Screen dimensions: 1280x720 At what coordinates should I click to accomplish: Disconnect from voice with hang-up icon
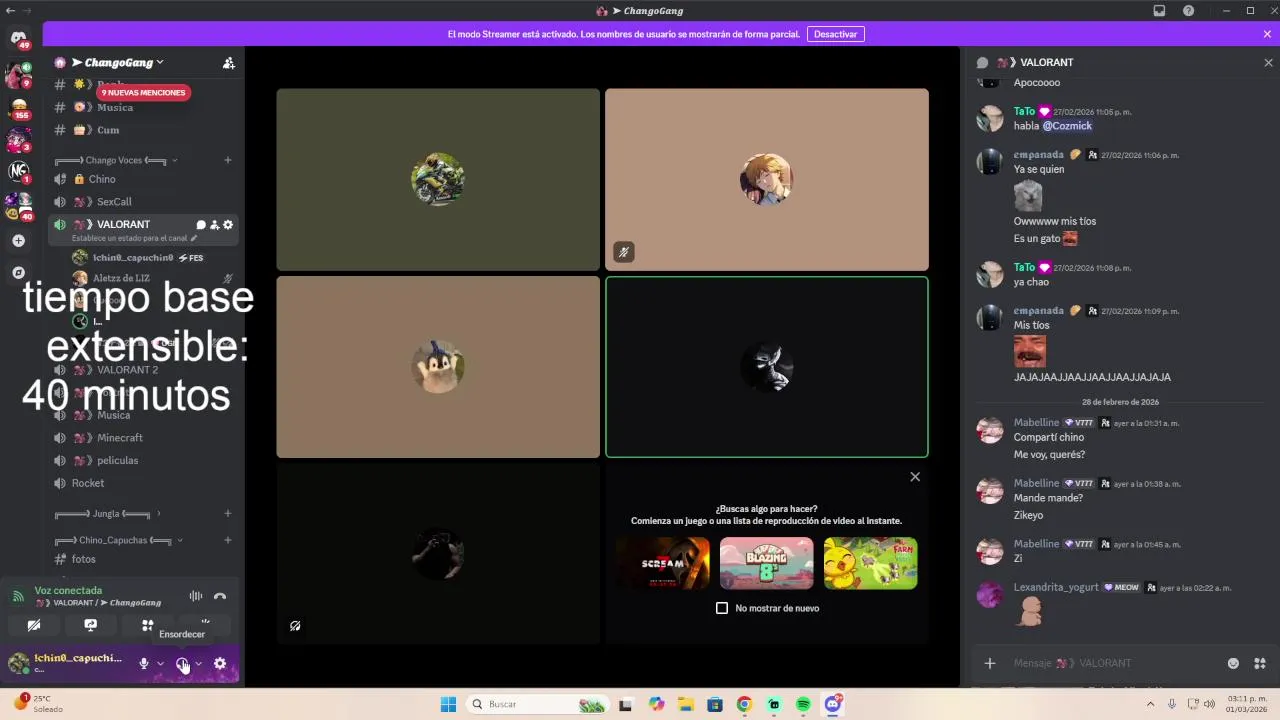220,597
